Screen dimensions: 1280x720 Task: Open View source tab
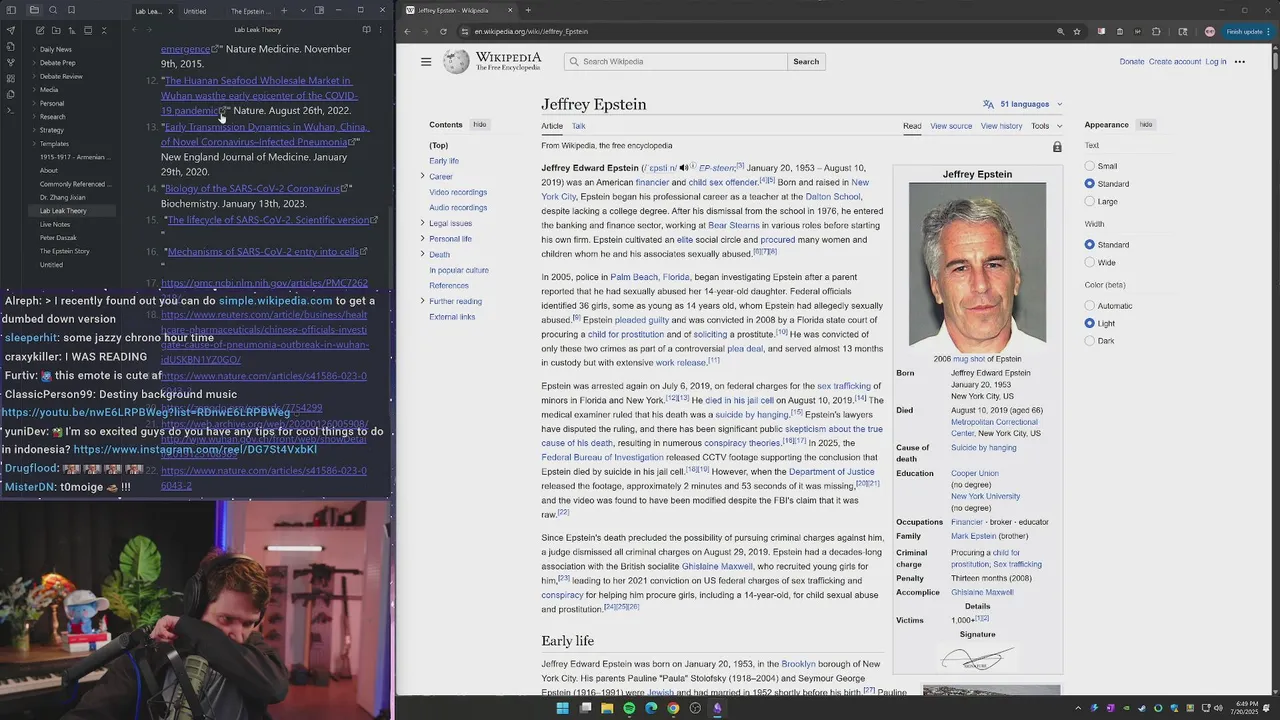pos(951,126)
